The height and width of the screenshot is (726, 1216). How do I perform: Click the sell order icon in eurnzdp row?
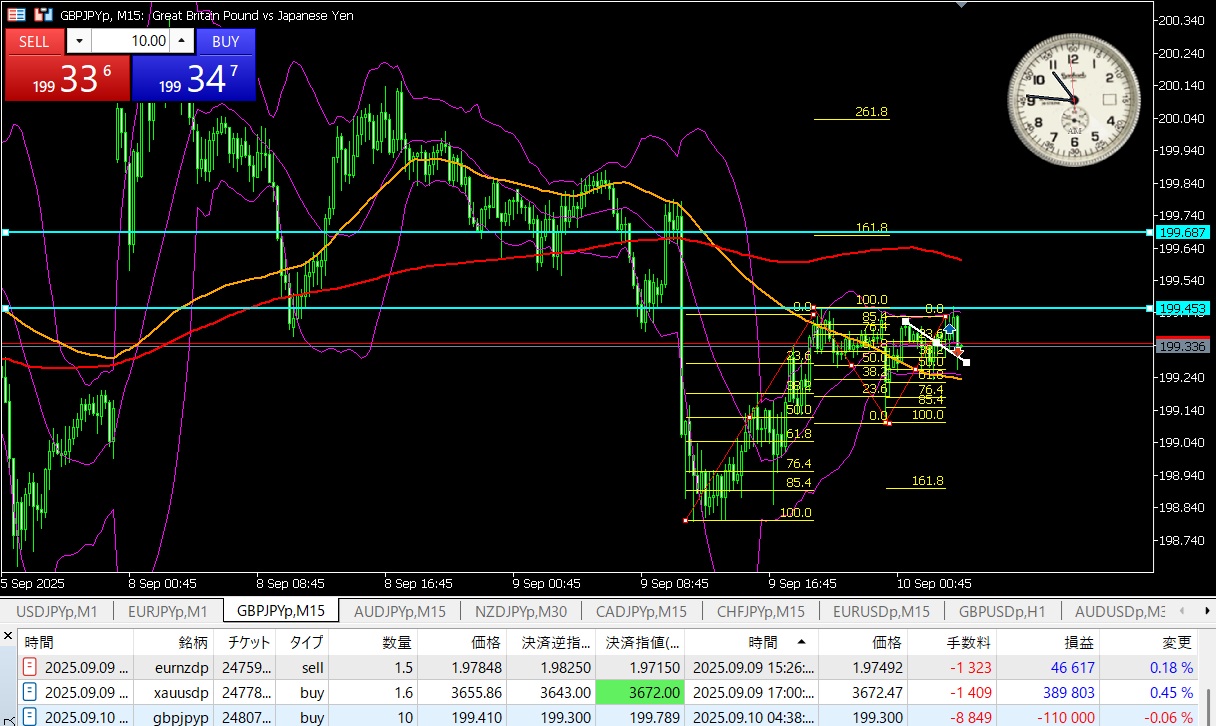point(30,667)
